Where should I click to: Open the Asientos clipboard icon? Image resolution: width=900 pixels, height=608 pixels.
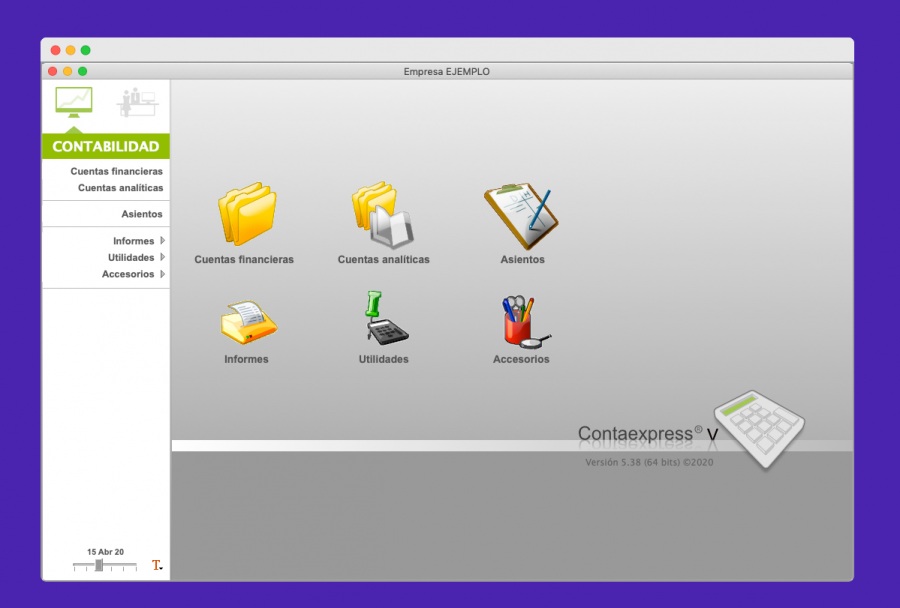521,216
